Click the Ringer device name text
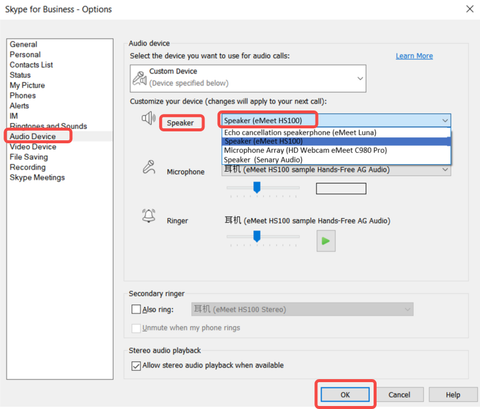Image resolution: width=480 pixels, height=409 pixels. [x=307, y=220]
